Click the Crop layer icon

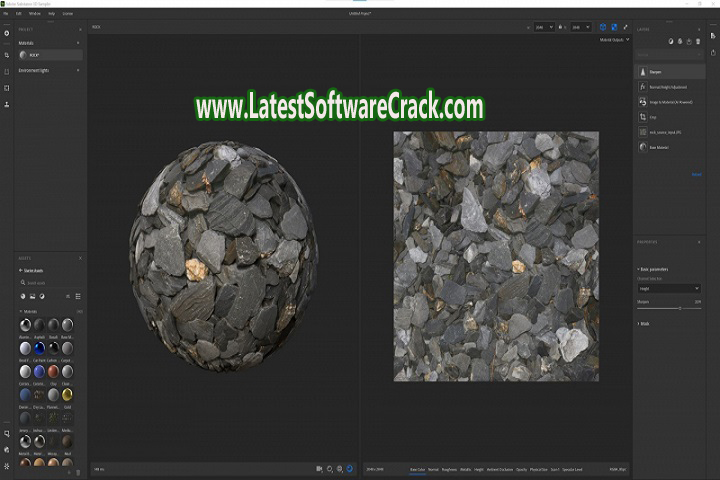[x=642, y=117]
